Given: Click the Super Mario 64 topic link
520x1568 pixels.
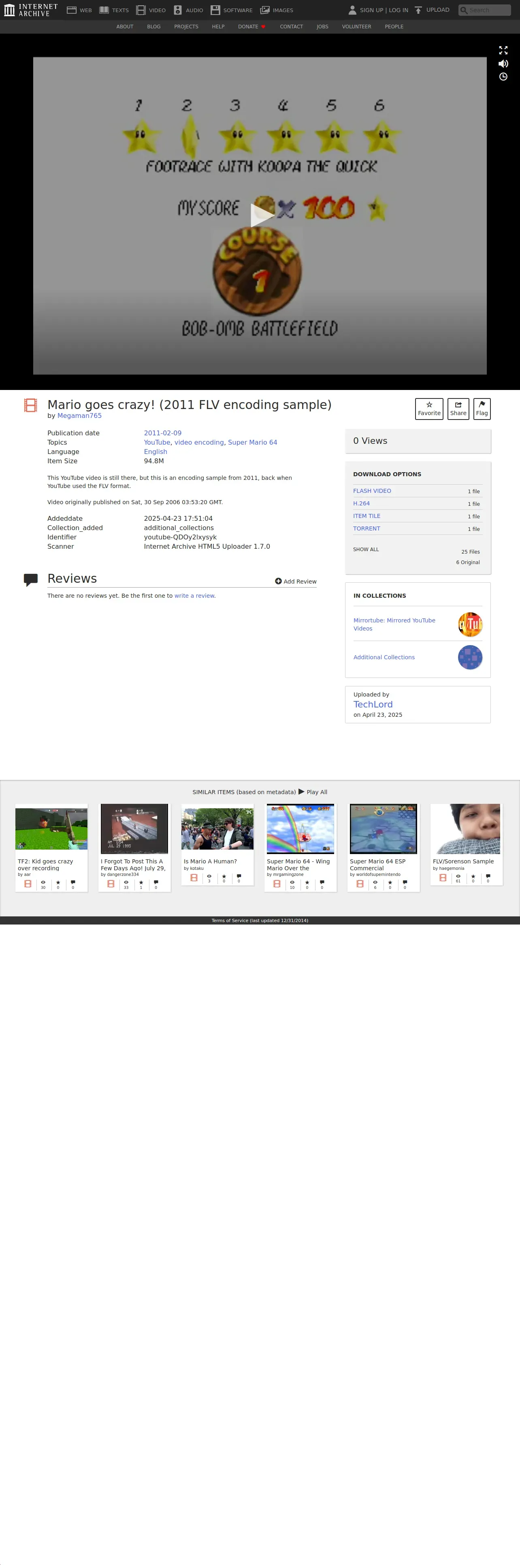Looking at the screenshot, I should point(252,443).
